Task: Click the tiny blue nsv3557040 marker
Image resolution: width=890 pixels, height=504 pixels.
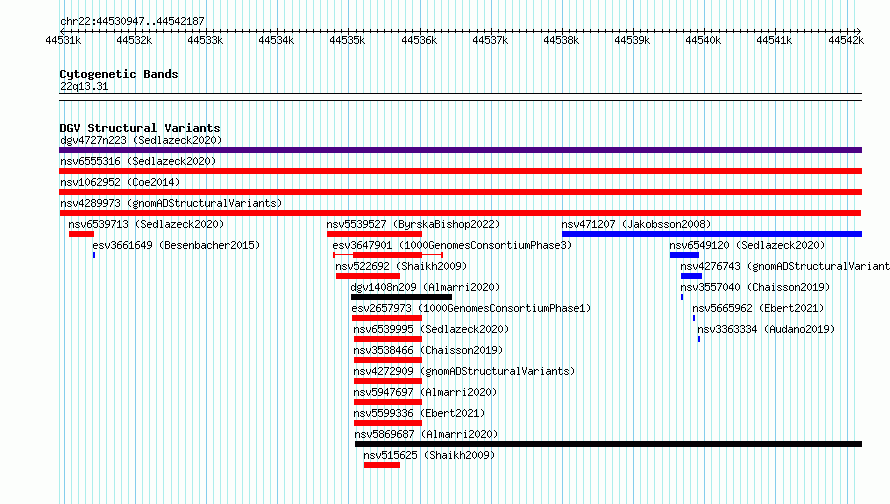Action: [x=682, y=297]
